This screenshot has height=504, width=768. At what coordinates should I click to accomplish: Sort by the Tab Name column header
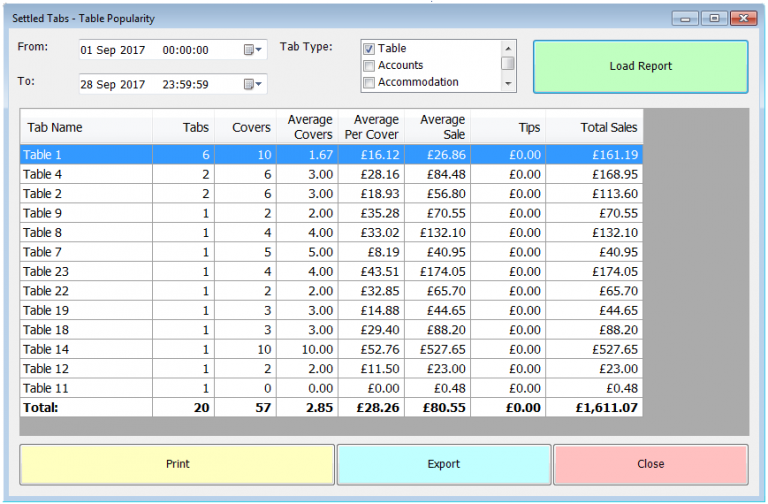[x=86, y=128]
